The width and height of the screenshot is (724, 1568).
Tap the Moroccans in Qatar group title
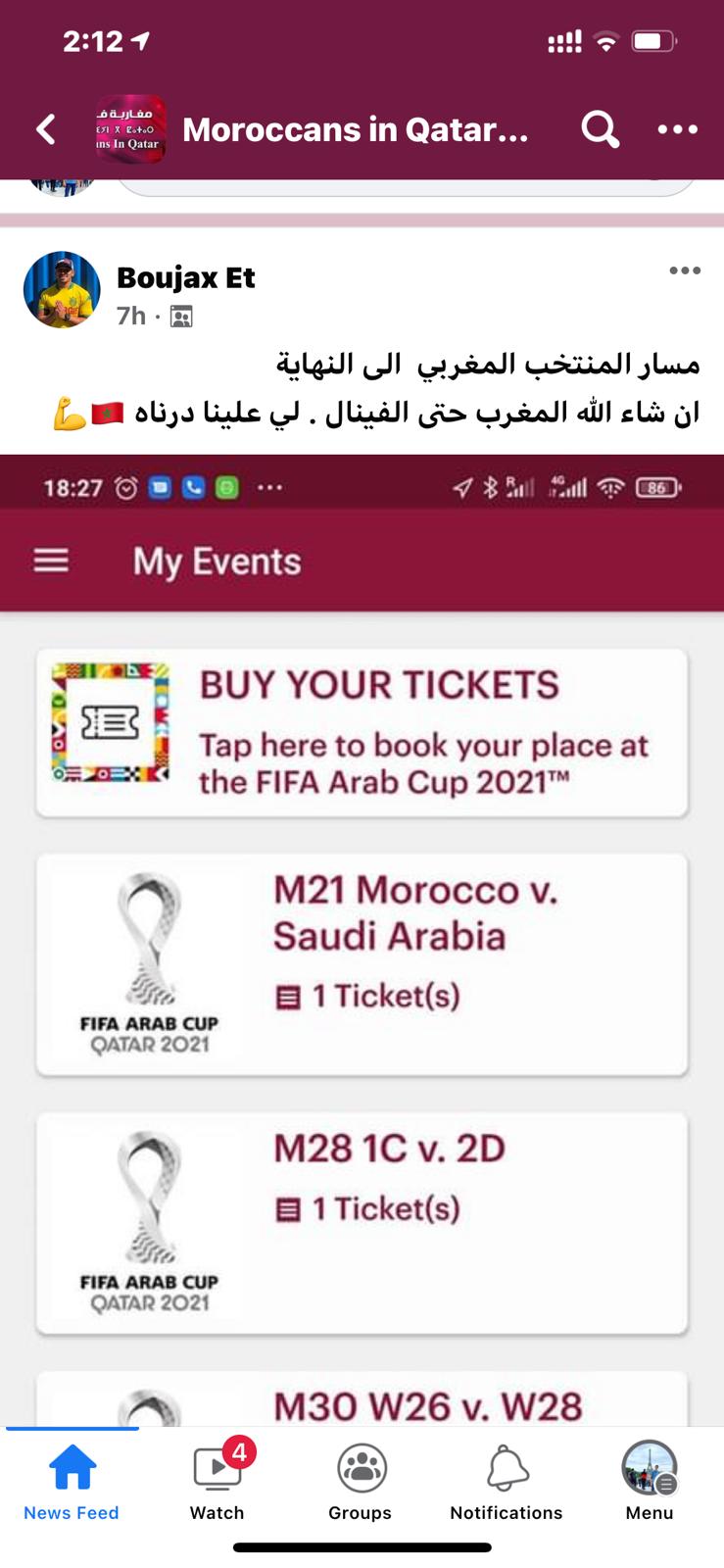pos(355,129)
